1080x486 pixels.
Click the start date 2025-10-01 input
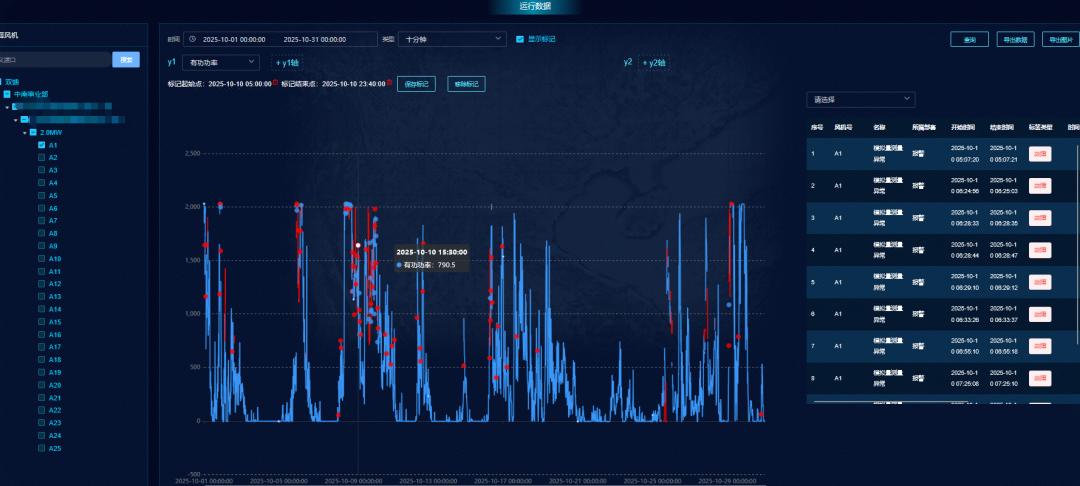[x=232, y=39]
